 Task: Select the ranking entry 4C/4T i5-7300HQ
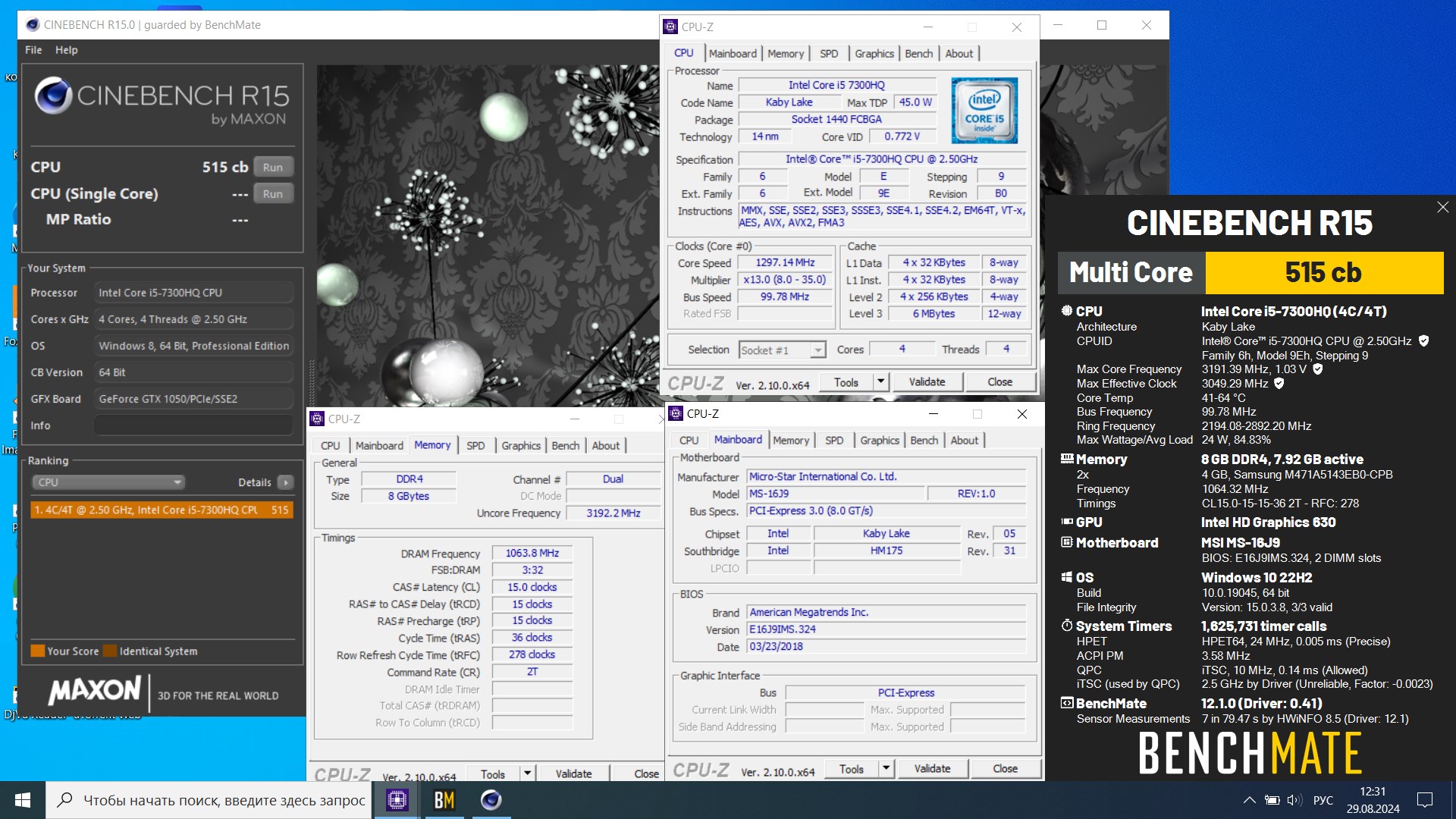pos(162,510)
